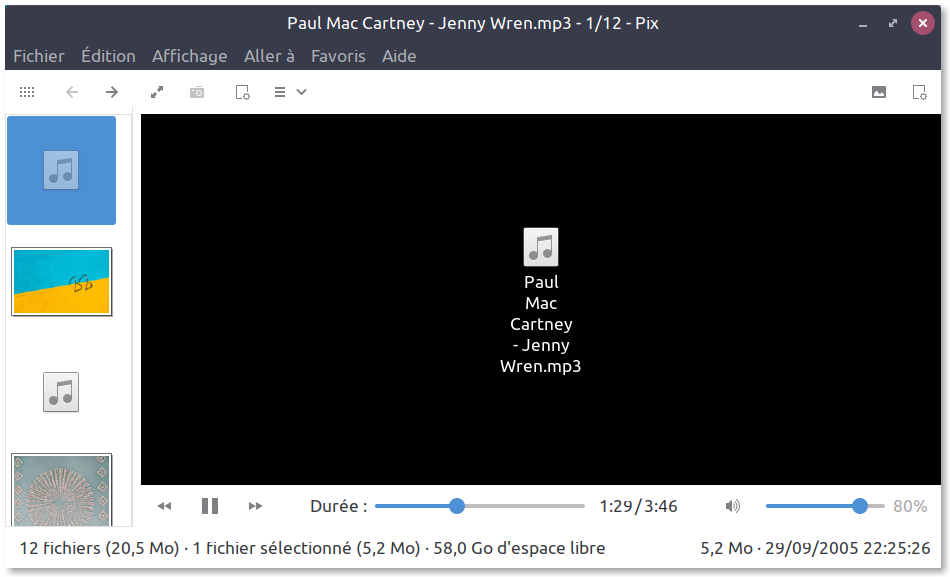Select the second music file thumbnail
950x577 pixels.
61,391
